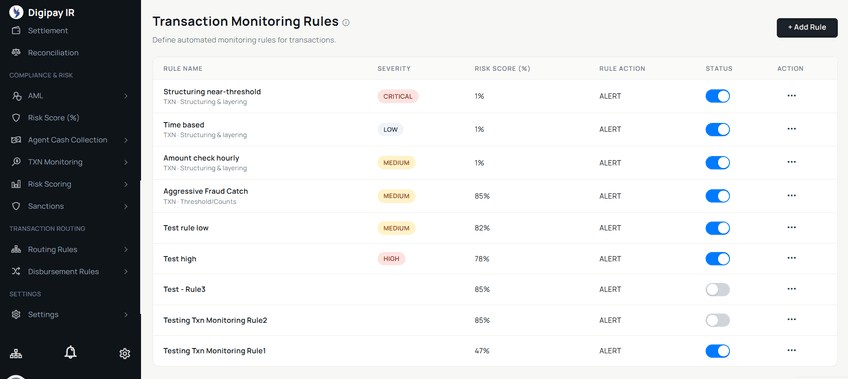Open actions menu for Time based rule
848x379 pixels.
pos(792,129)
